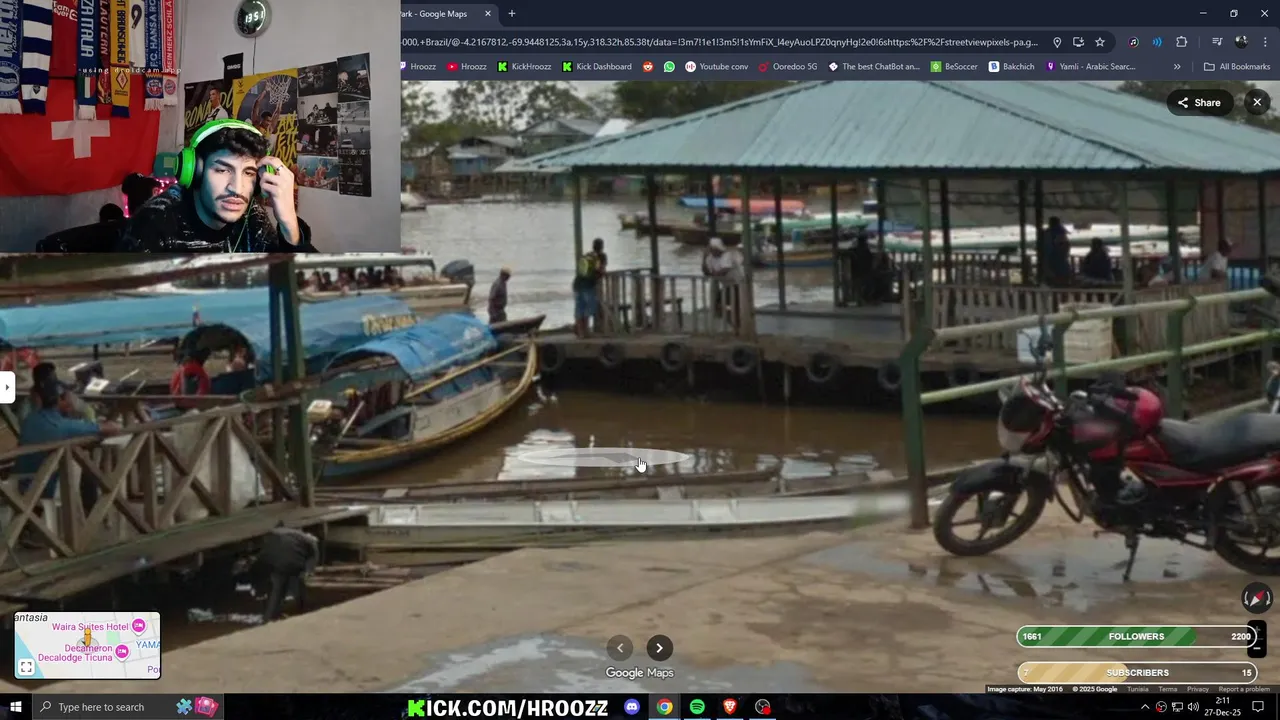
Task: Close the Street View with the X button
Action: click(1257, 102)
